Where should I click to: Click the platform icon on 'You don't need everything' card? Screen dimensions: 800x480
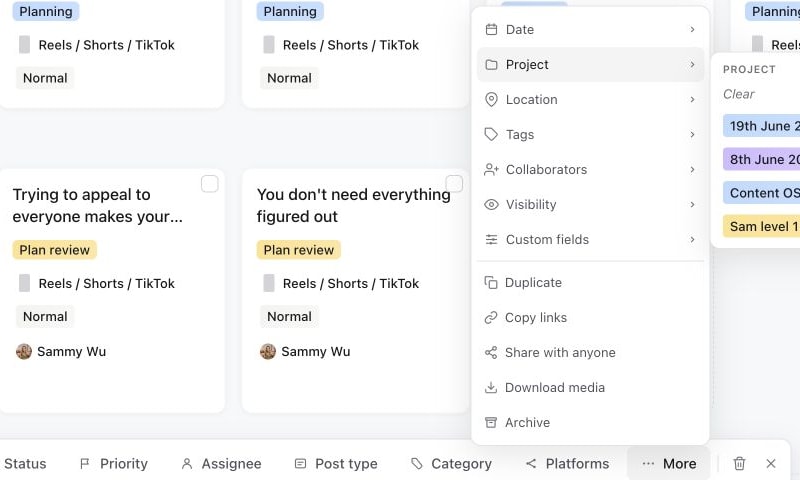pos(268,283)
